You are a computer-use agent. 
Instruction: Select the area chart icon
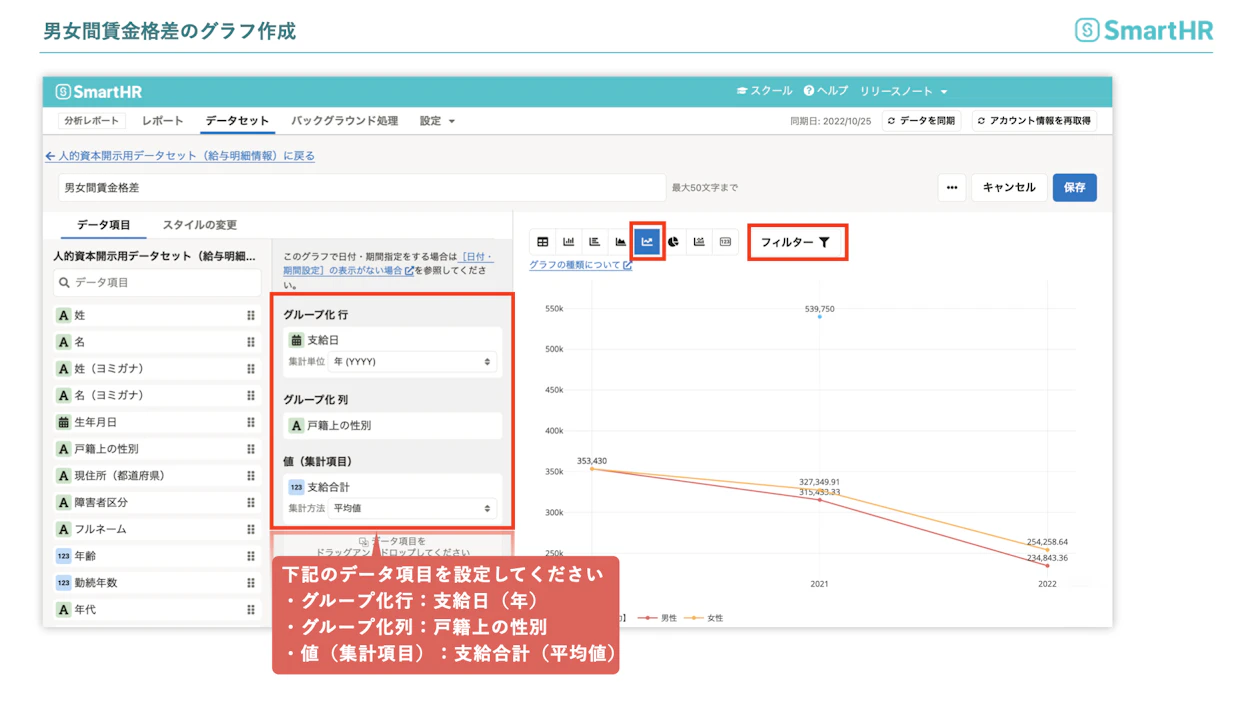[621, 242]
